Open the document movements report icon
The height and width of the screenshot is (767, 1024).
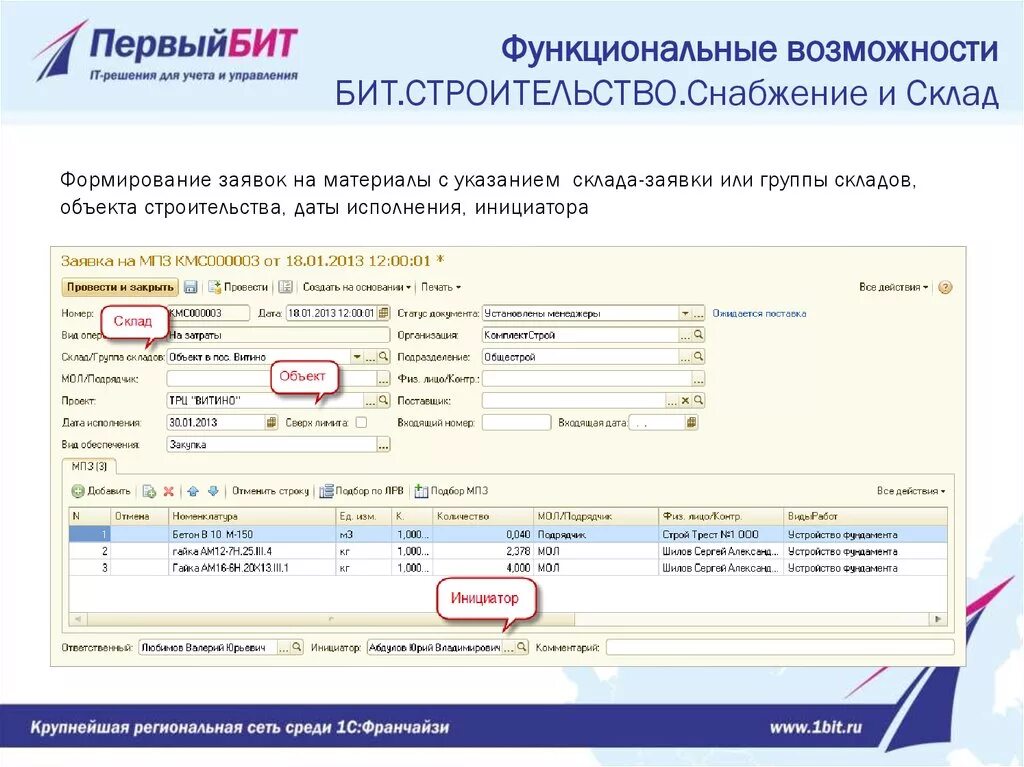(285, 287)
